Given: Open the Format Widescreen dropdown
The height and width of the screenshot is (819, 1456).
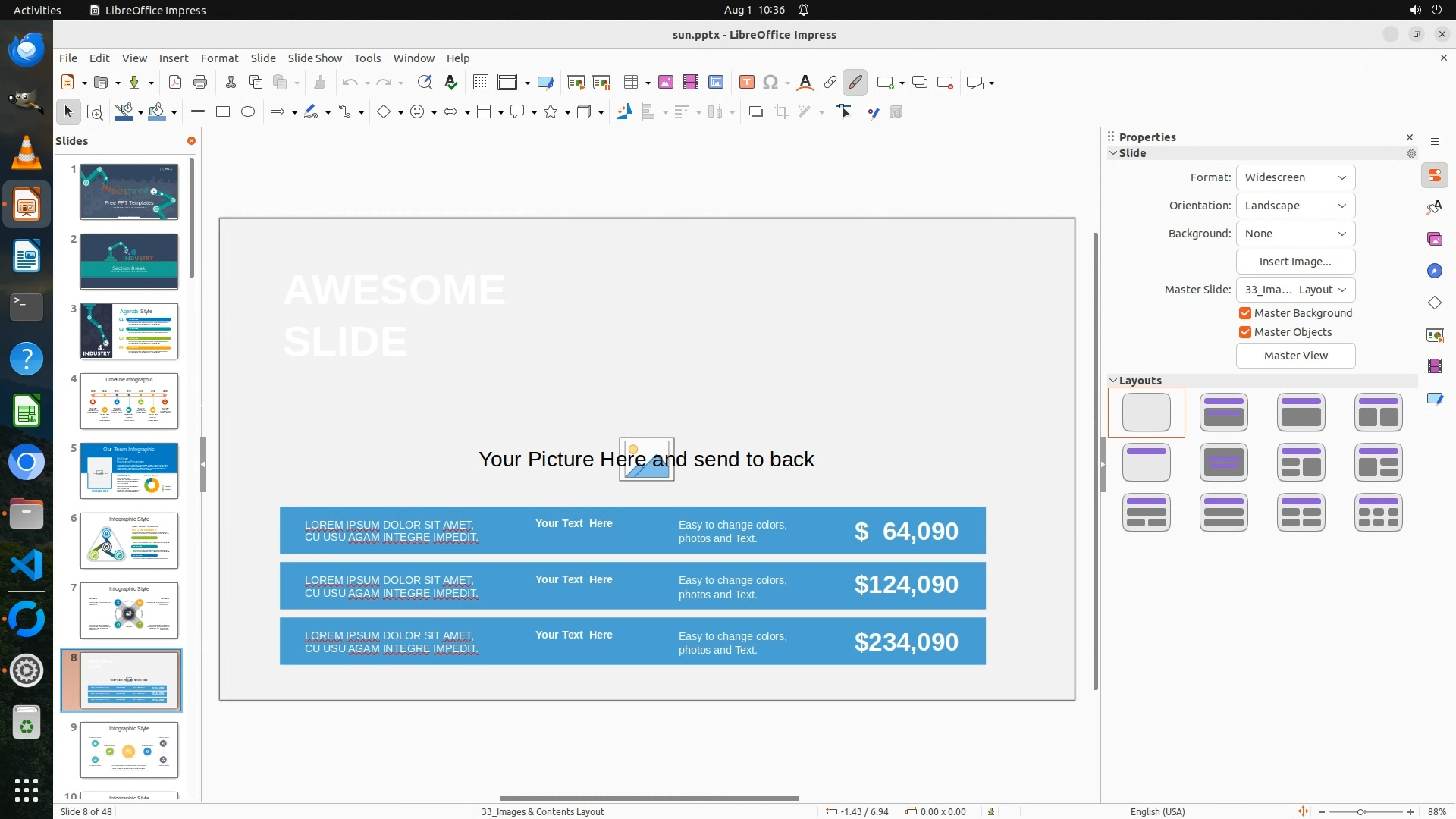Looking at the screenshot, I should pos(1295,177).
